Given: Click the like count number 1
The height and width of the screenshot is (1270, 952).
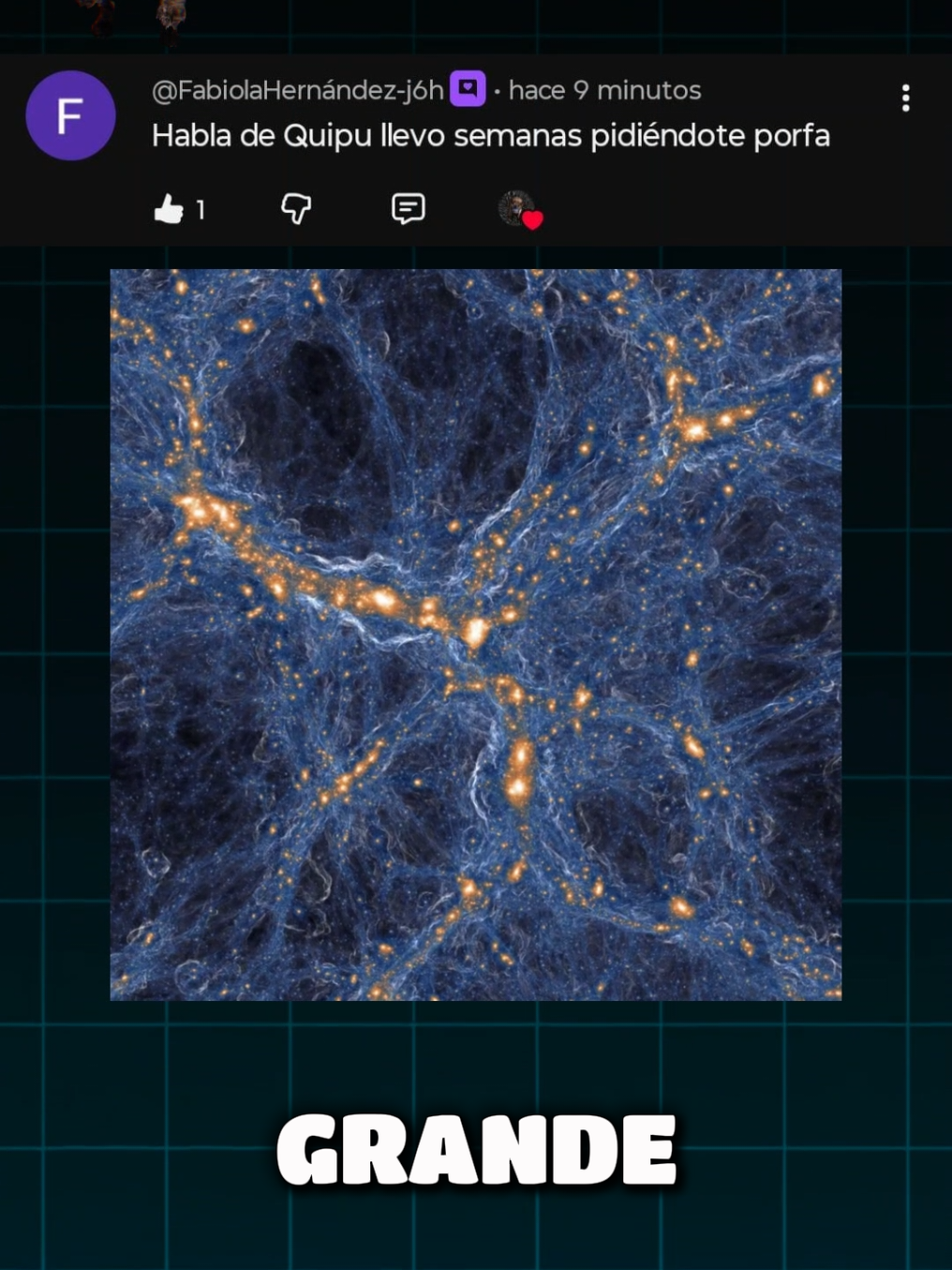Looking at the screenshot, I should pyautogui.click(x=200, y=210).
